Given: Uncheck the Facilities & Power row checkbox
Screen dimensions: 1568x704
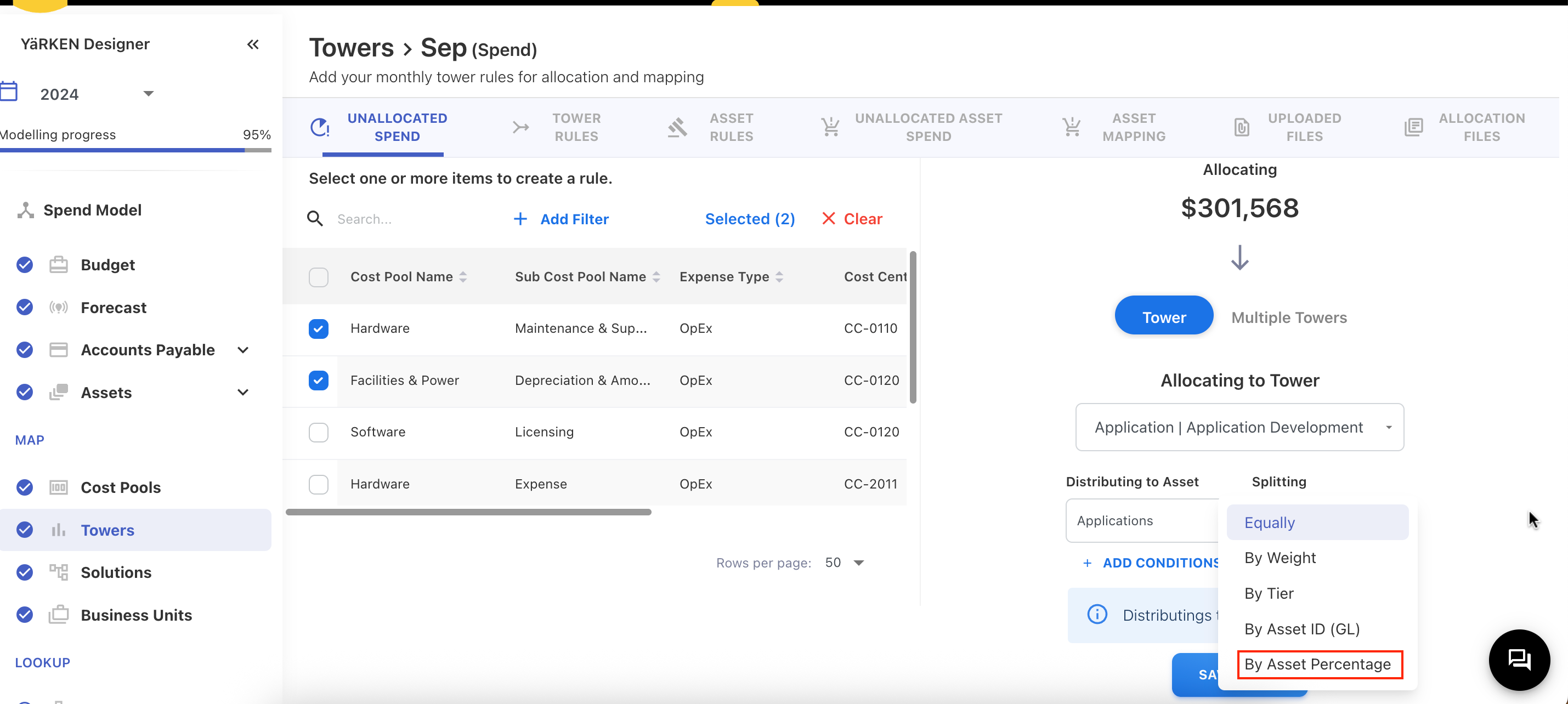Looking at the screenshot, I should point(318,381).
